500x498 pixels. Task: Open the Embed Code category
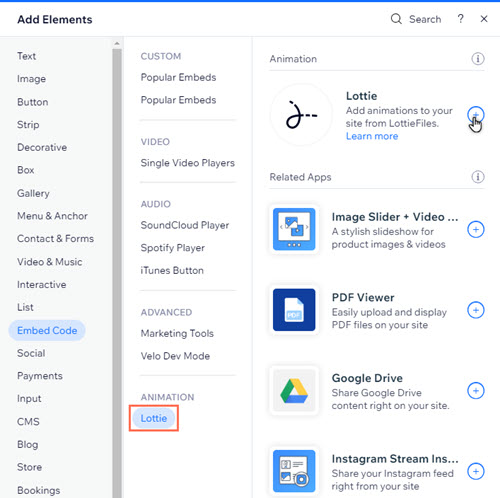tap(47, 330)
